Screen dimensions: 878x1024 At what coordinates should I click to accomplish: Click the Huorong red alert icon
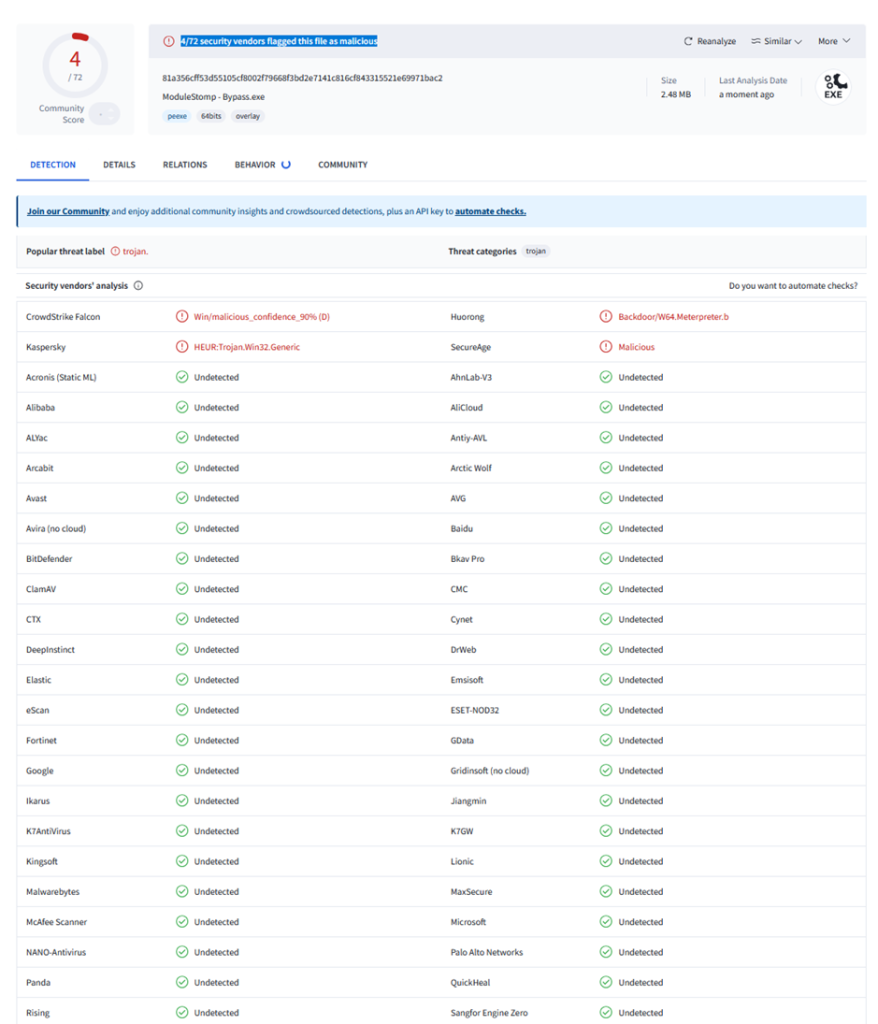pos(606,317)
